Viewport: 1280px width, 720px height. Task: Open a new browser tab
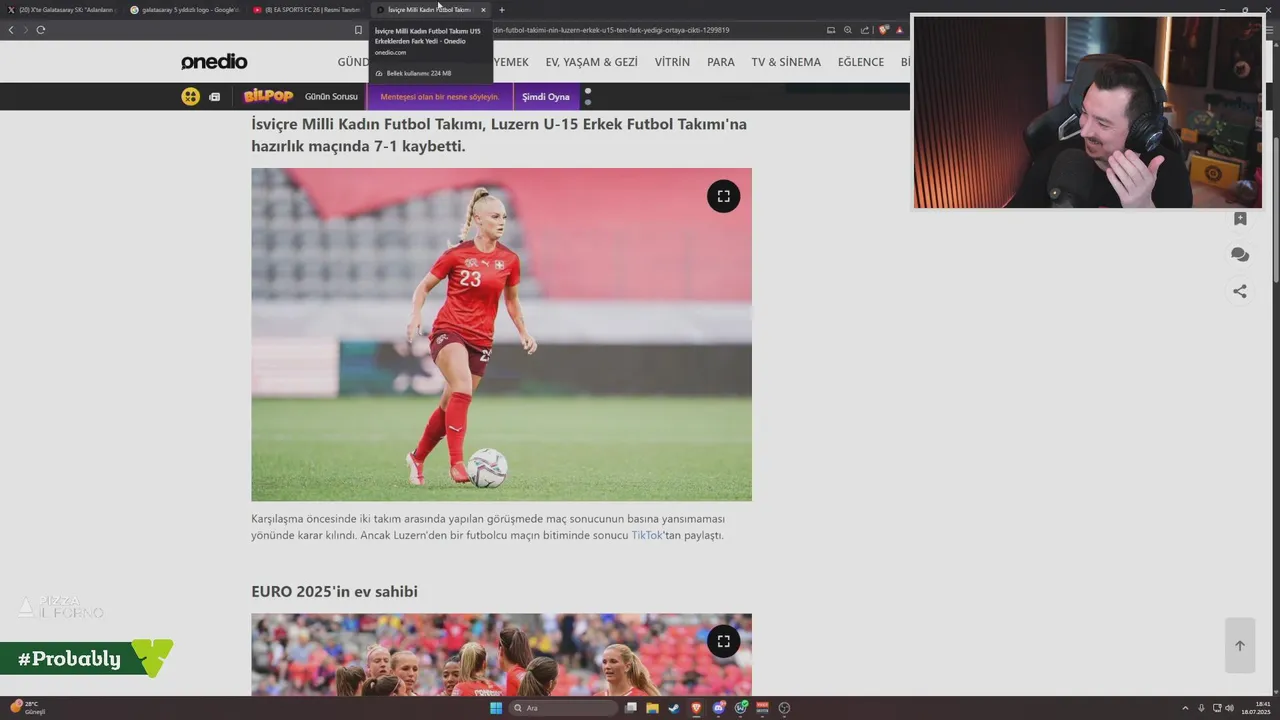tap(502, 10)
